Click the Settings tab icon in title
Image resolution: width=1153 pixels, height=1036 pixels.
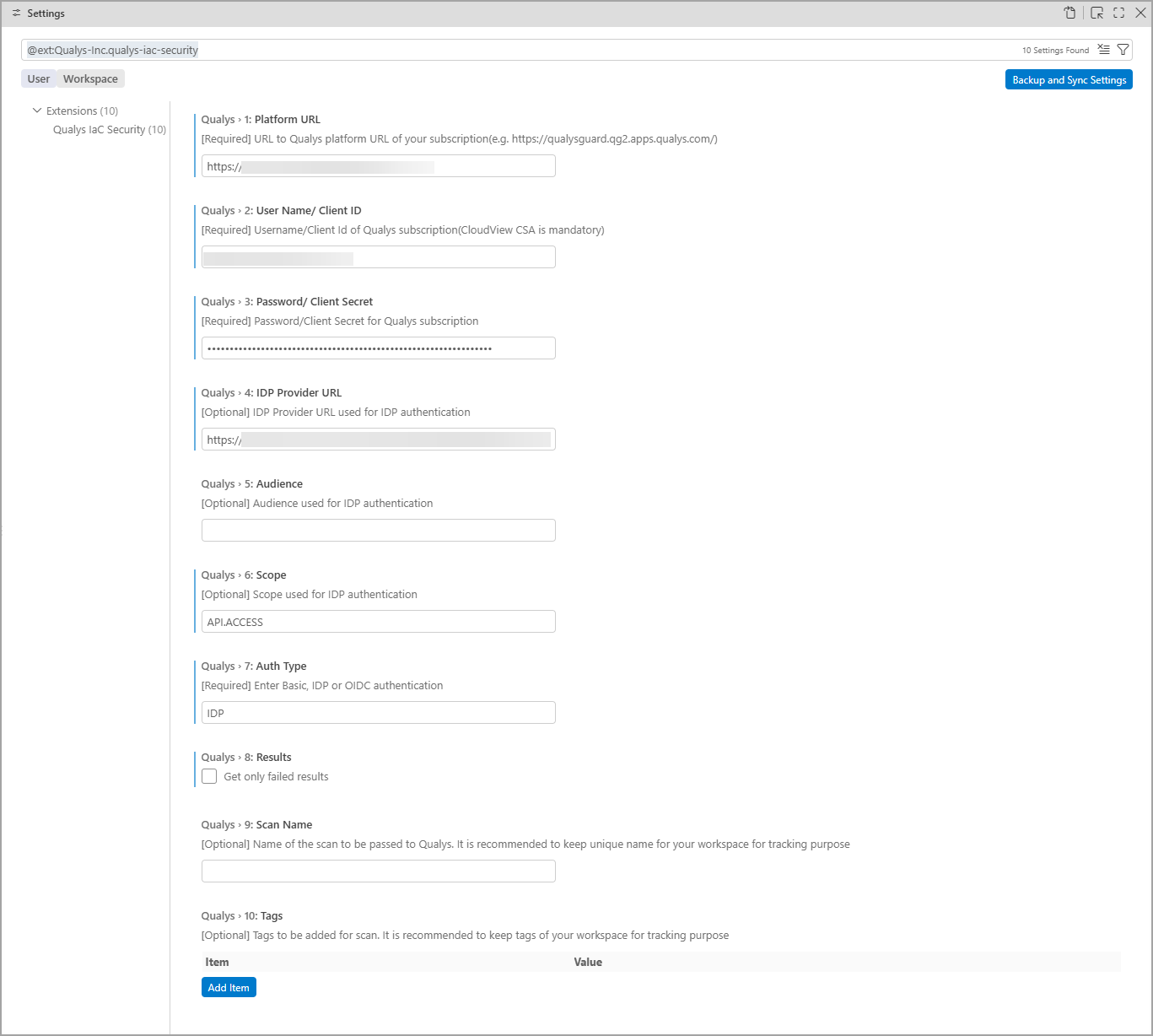coord(16,13)
